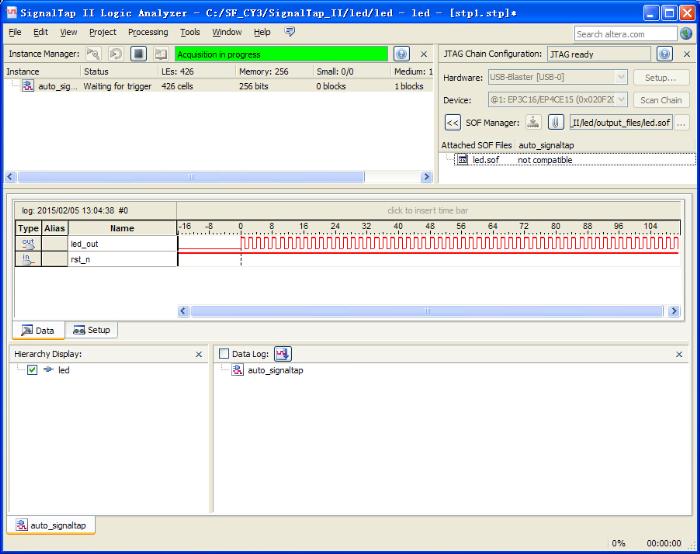Image resolution: width=700 pixels, height=554 pixels.
Task: Click the hardware Setup... button
Action: [x=660, y=77]
